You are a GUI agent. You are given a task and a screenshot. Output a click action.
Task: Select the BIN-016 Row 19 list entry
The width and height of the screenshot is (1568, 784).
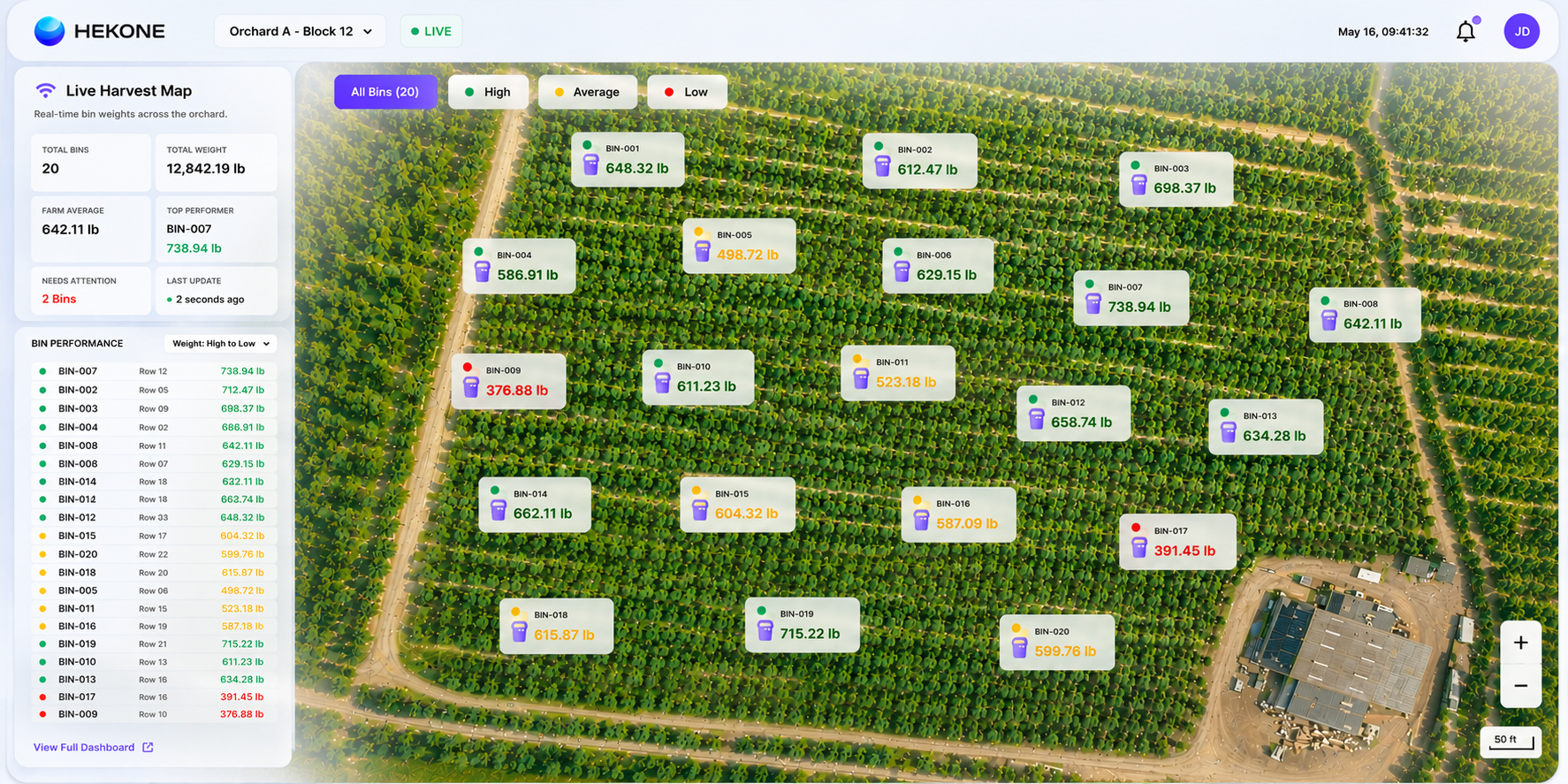pyautogui.click(x=154, y=626)
